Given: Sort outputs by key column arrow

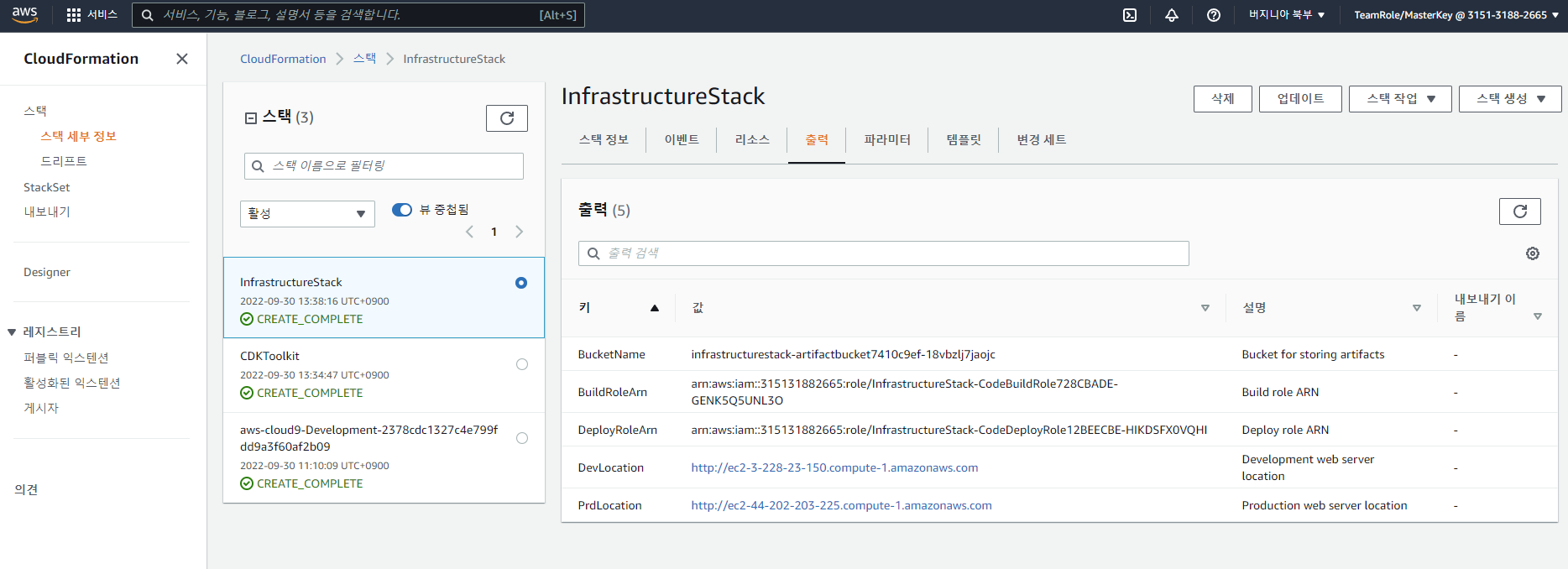Looking at the screenshot, I should coord(655,308).
